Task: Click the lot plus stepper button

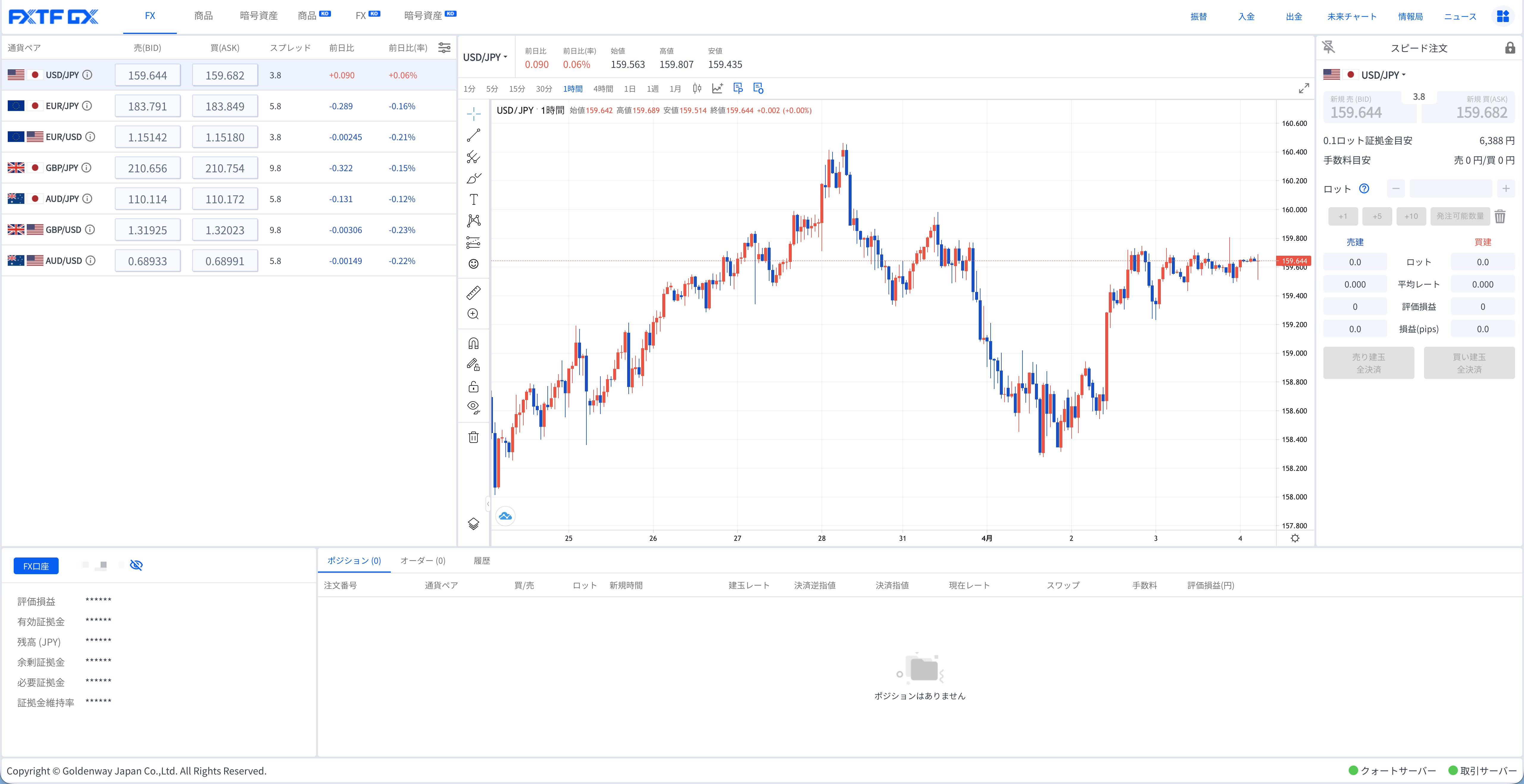Action: [1506, 189]
